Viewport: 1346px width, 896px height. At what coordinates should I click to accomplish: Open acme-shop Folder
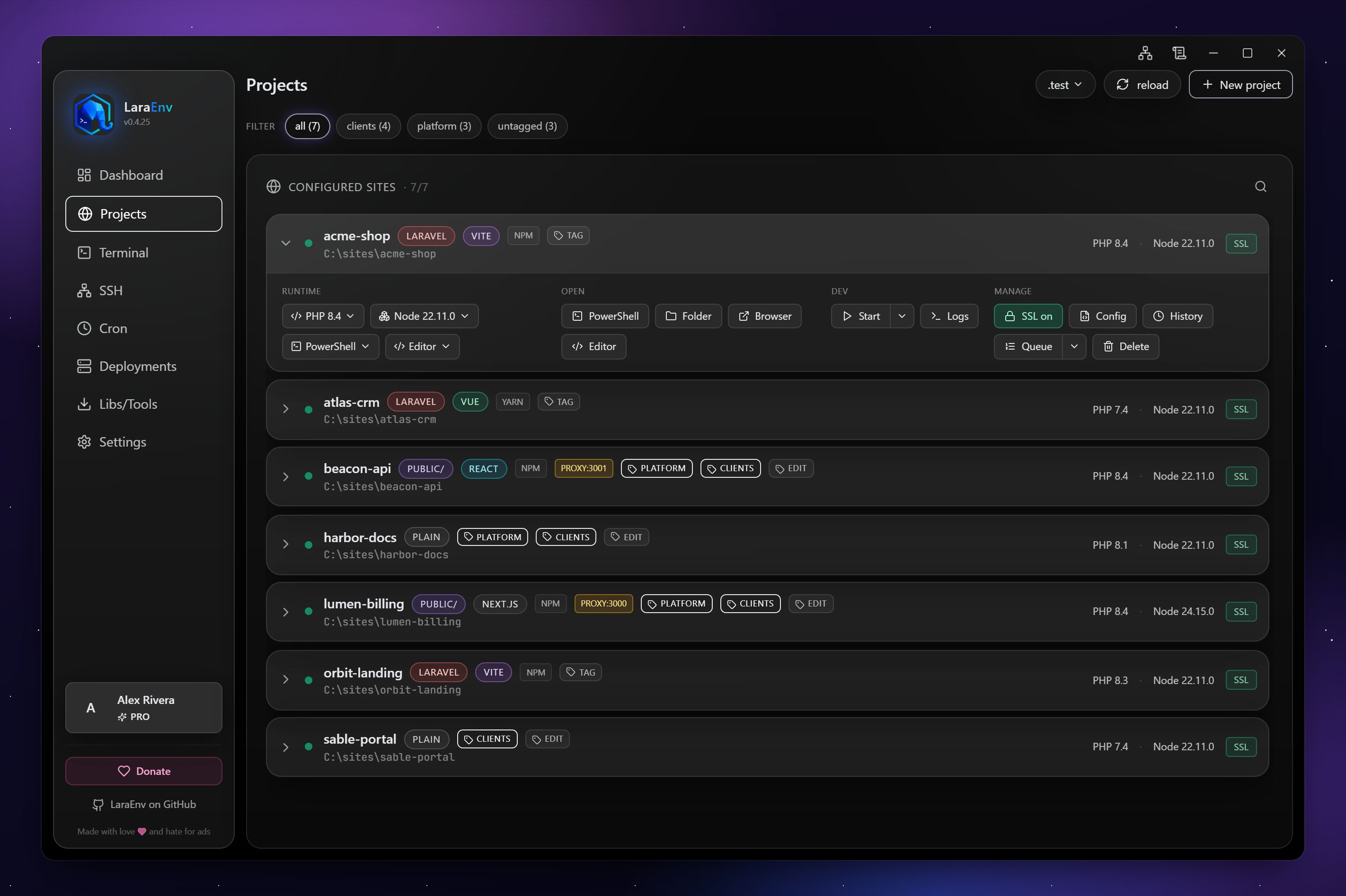point(688,316)
